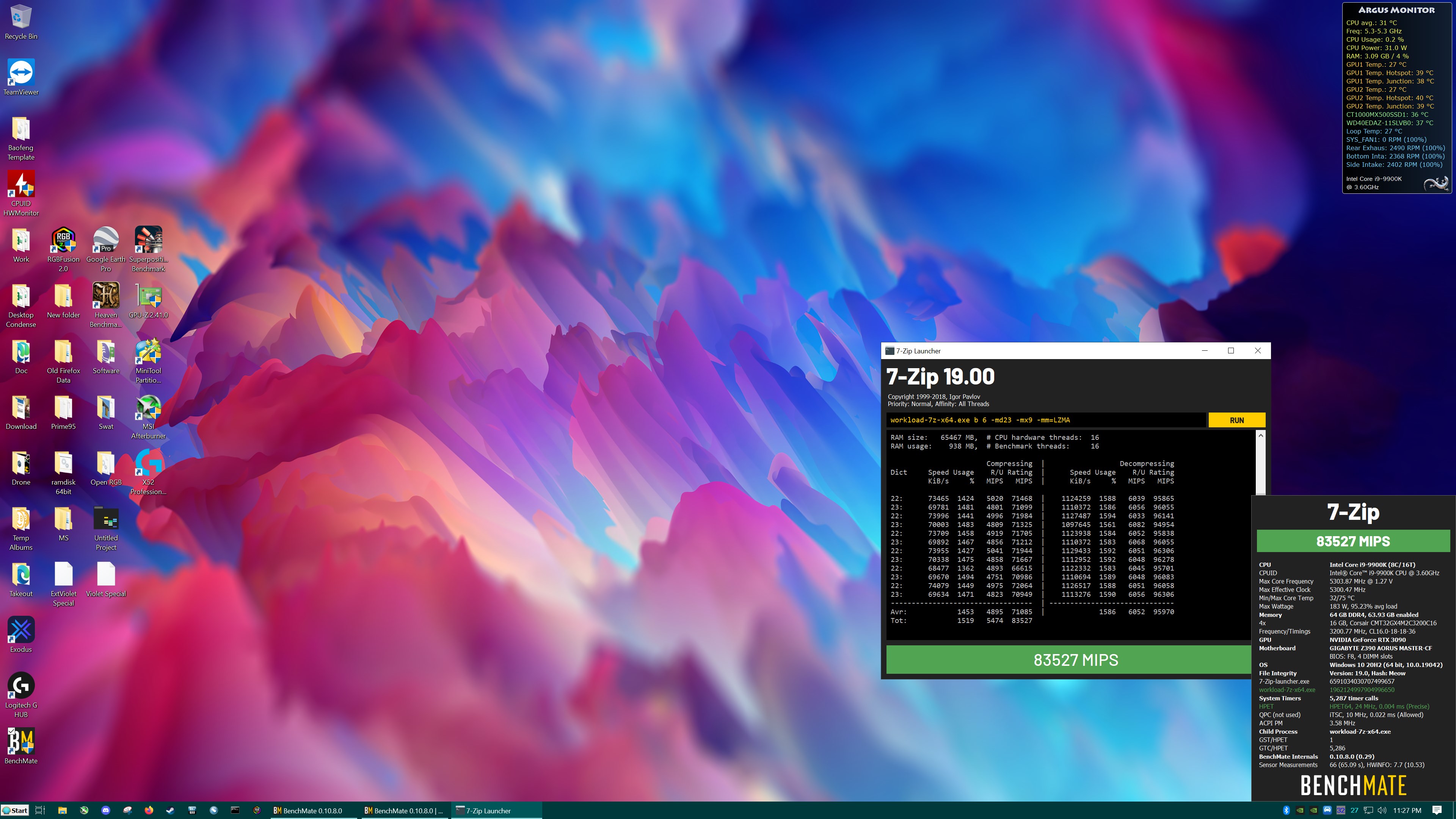Launch MSI Afterburner shortcut
Viewport: 1456px width, 819px height.
(x=148, y=417)
